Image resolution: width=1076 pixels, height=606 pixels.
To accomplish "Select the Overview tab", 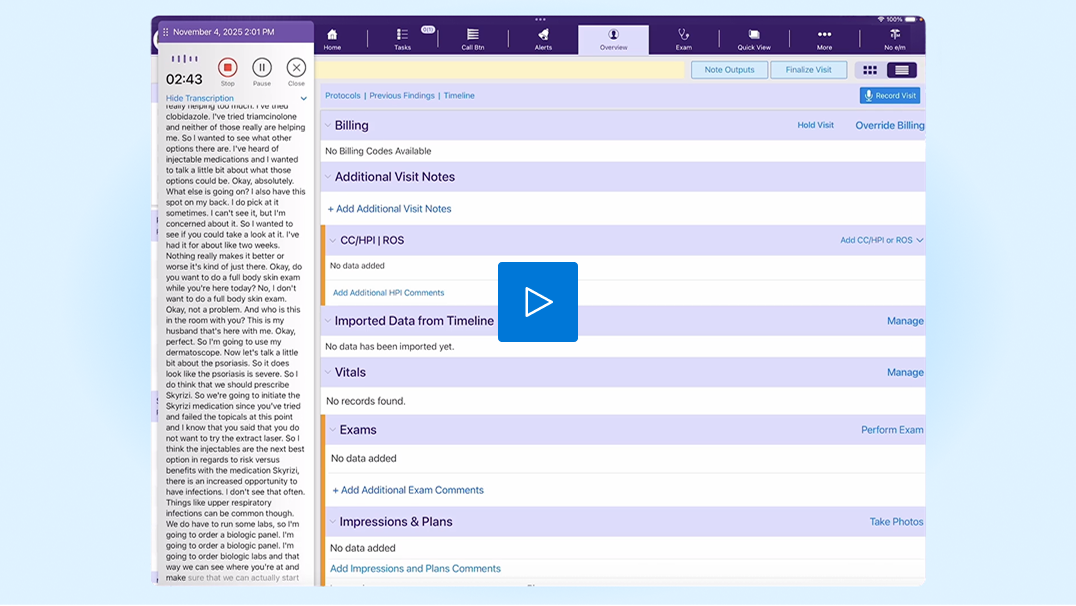I will pos(613,39).
